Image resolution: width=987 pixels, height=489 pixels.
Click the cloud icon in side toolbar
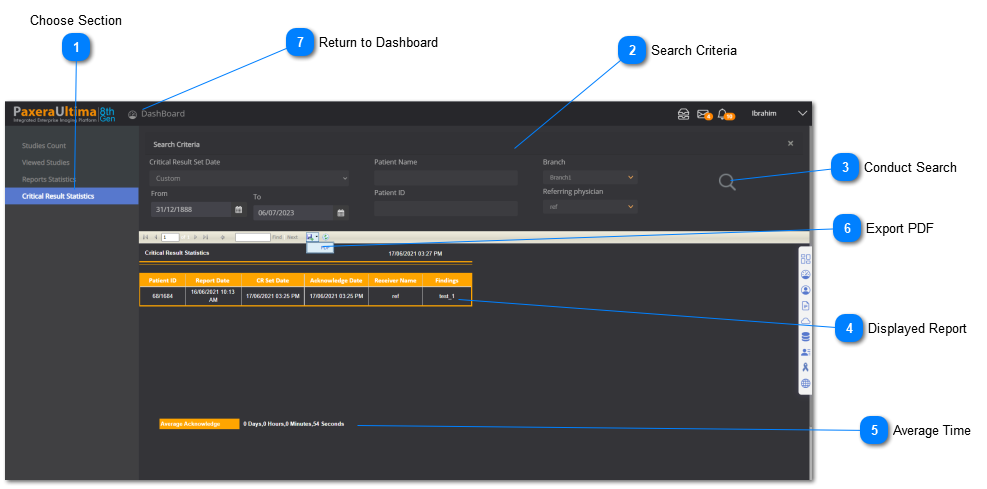(x=806, y=320)
